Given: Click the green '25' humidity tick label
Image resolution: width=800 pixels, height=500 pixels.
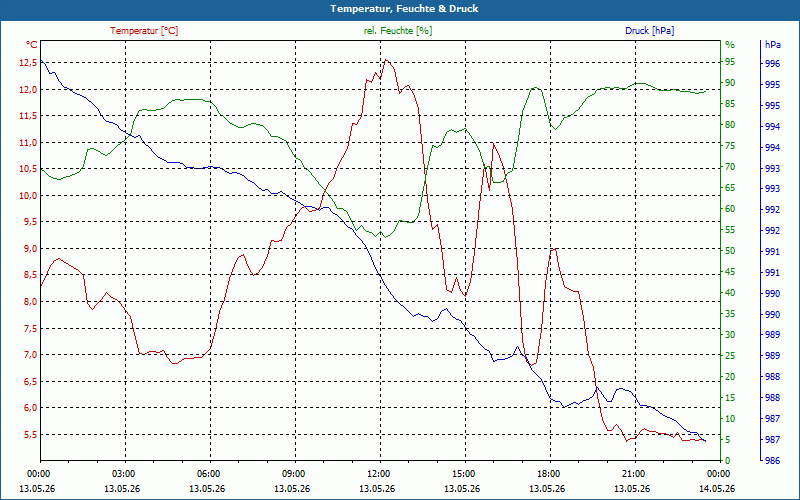Looking at the screenshot, I should point(730,356).
